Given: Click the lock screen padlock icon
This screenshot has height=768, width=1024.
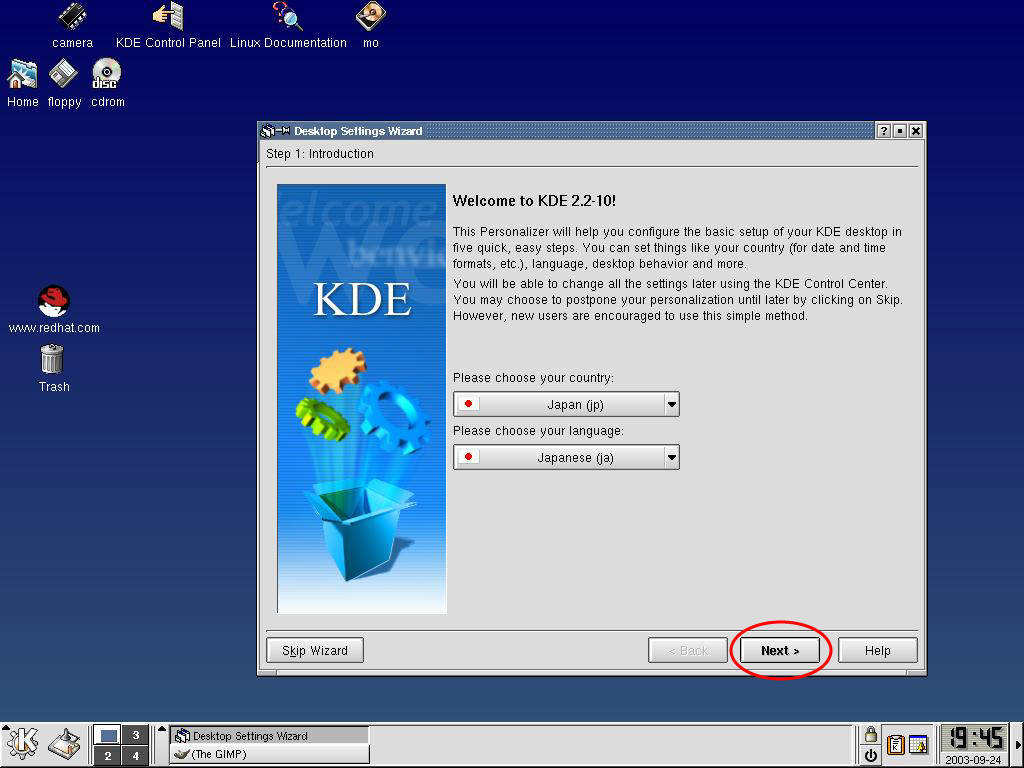Looking at the screenshot, I should click(871, 735).
